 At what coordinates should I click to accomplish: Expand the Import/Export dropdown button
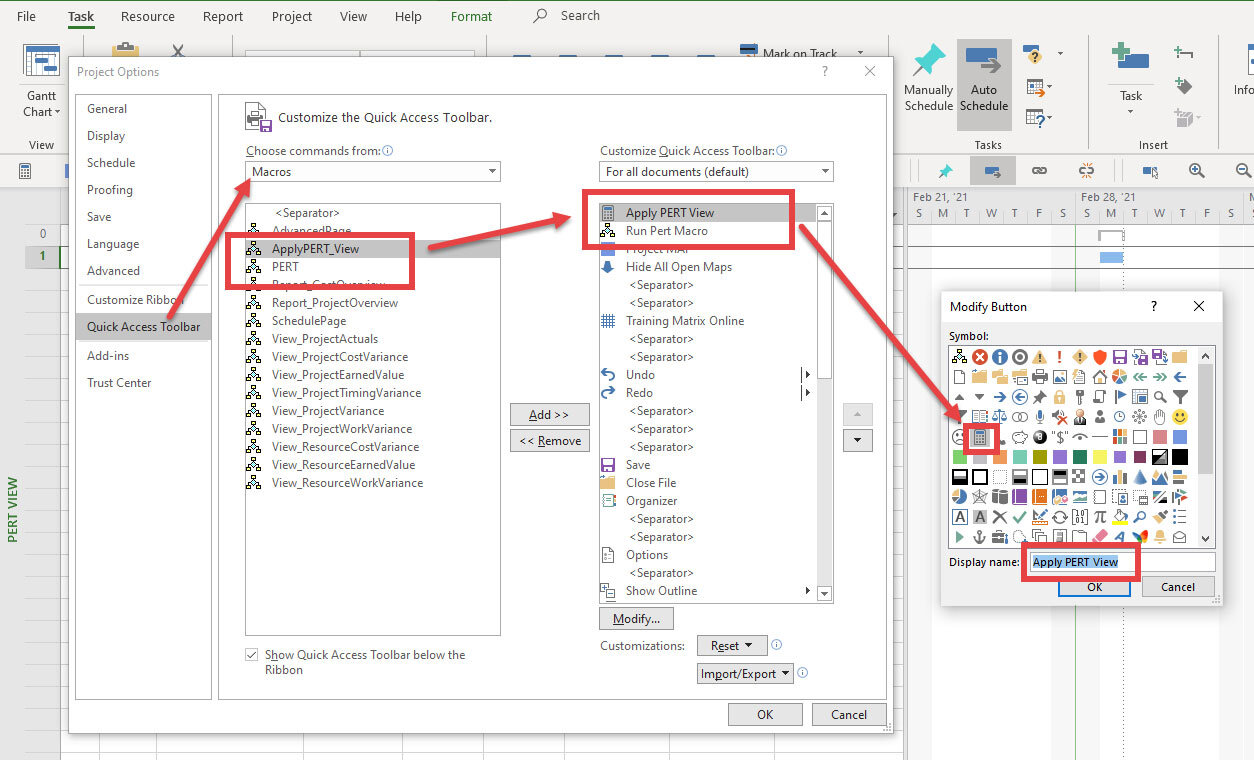(745, 674)
